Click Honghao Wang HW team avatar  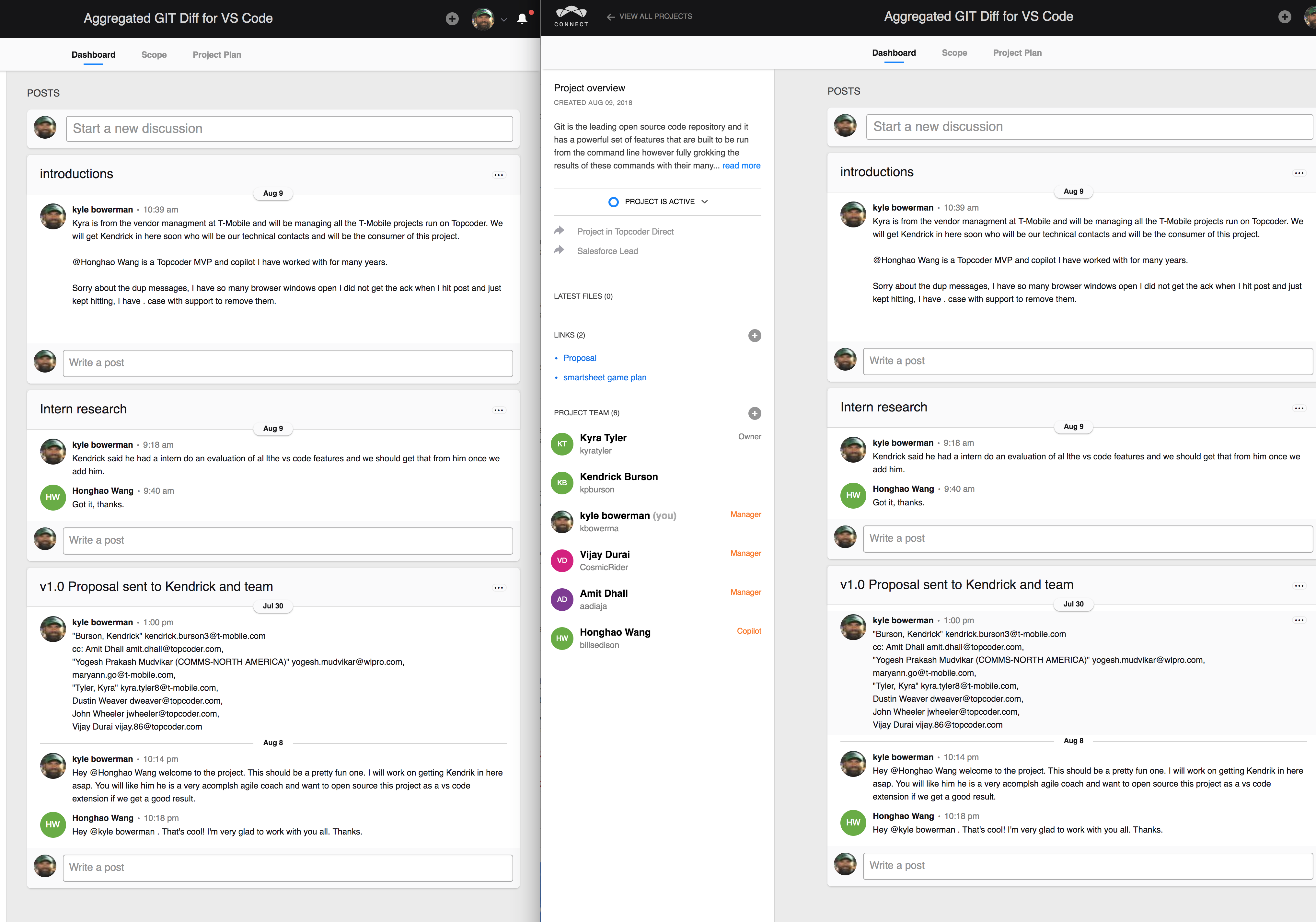(562, 638)
